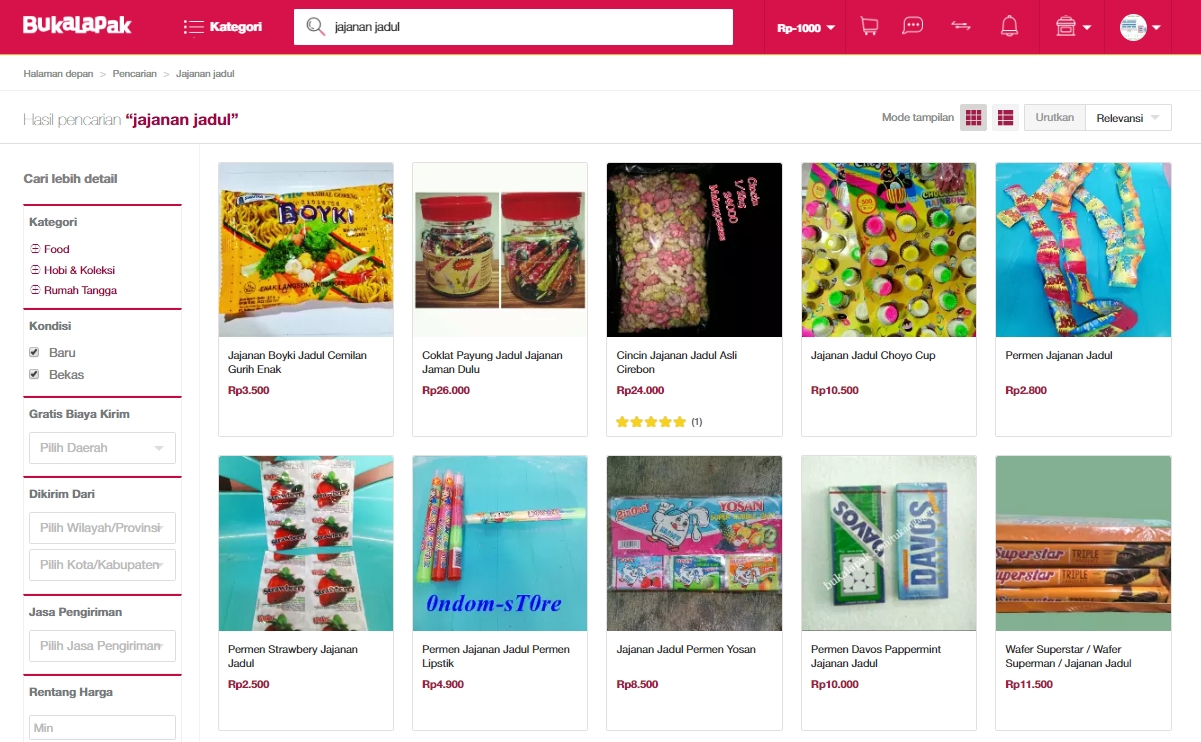
Task: Click the transactions arrows icon
Action: coord(961,27)
